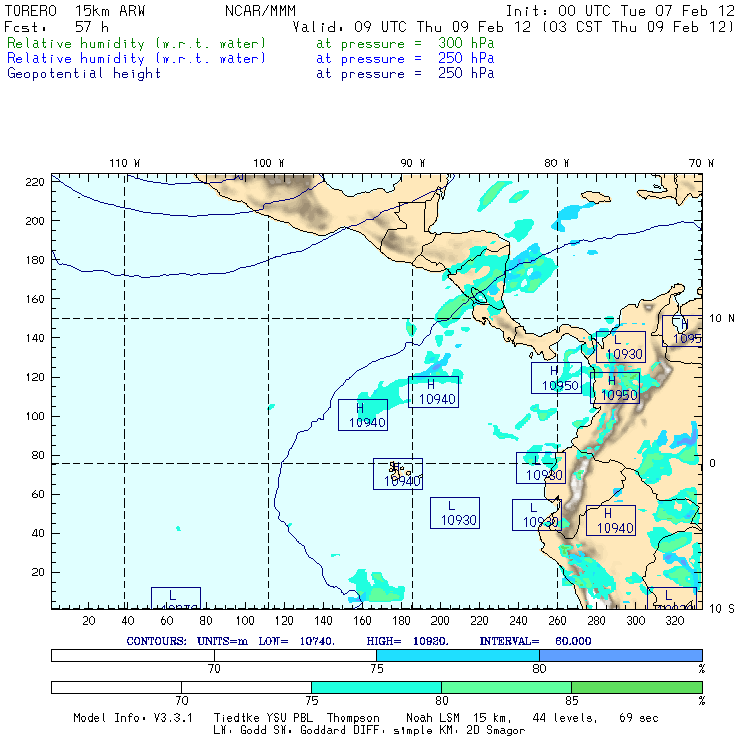Screen dimensions: 740x740
Task: Click the blue above-80% swatch in upper color bar
Action: (x=621, y=655)
